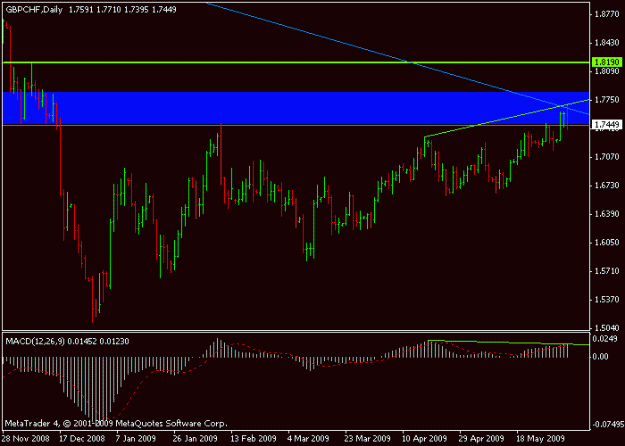Select the blue rectangle resistance zone
Screen dimensions: 625x446
(296, 108)
